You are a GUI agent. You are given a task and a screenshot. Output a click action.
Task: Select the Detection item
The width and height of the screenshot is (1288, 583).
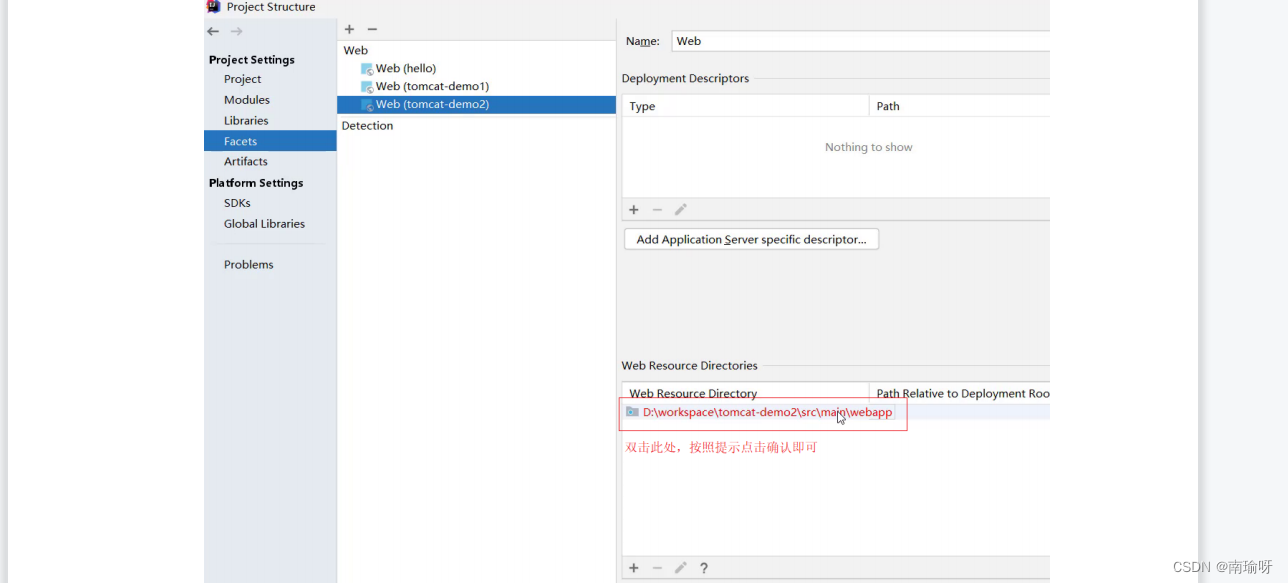(x=368, y=126)
